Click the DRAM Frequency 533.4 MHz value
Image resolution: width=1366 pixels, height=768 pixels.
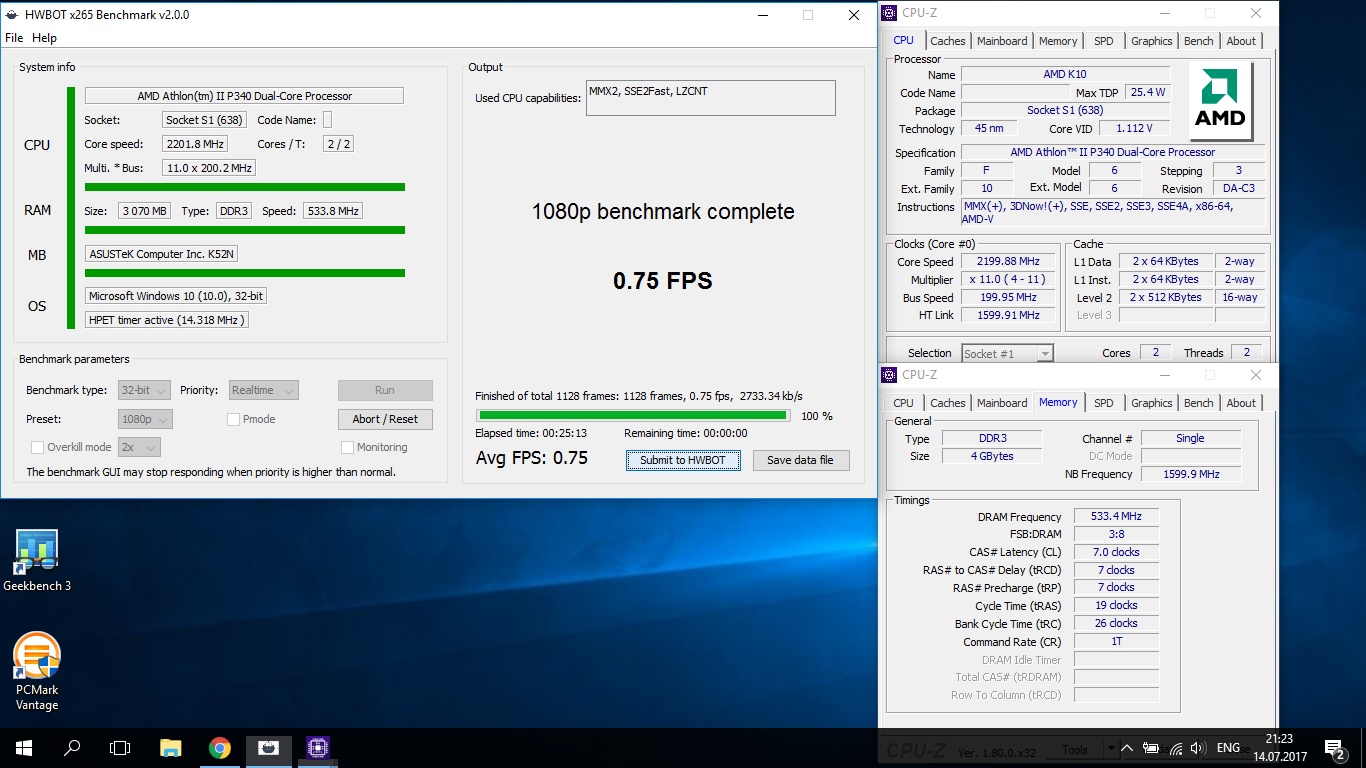[x=1116, y=516]
